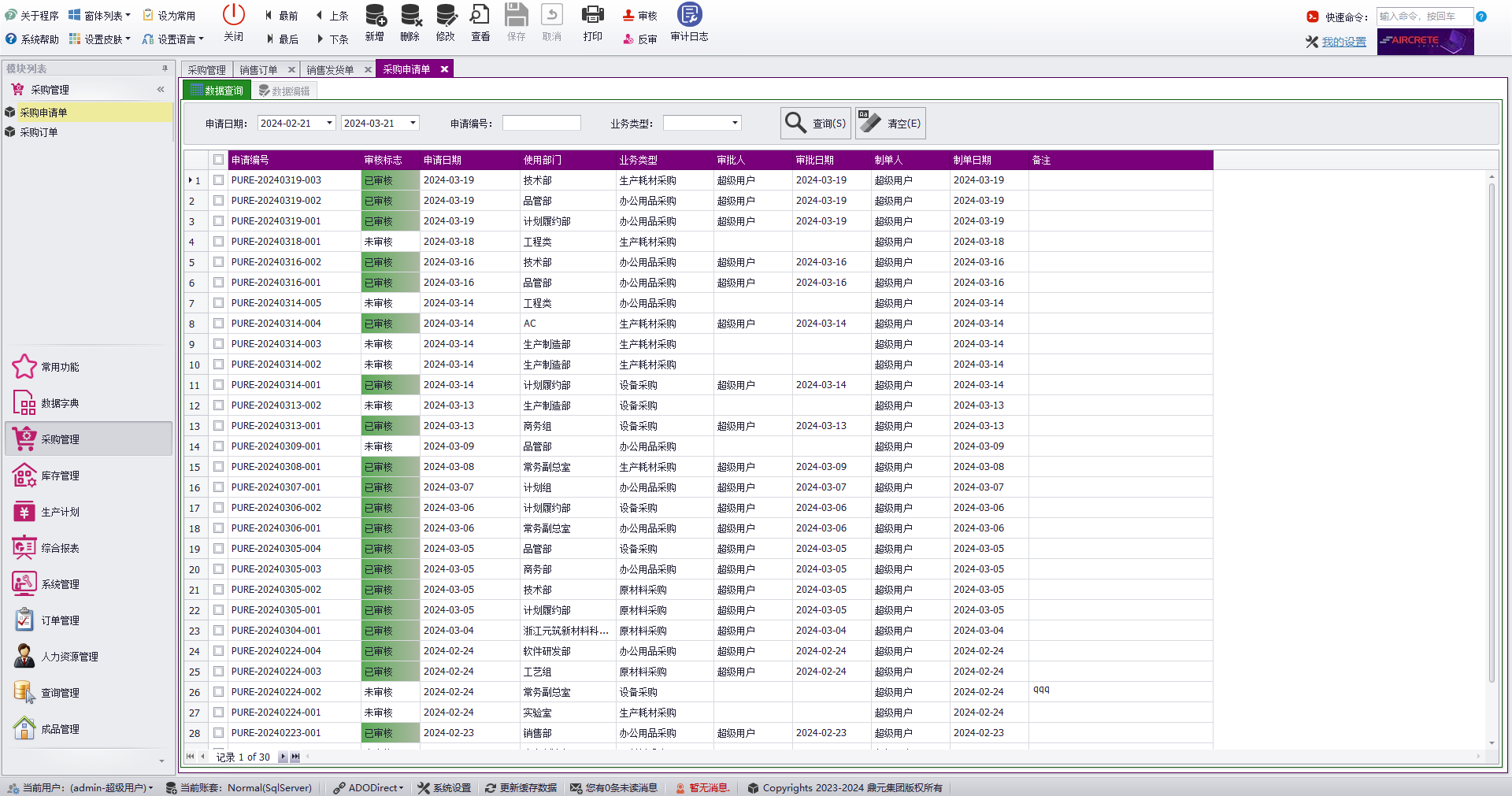Open the 我的设置 link
Image resolution: width=1512 pixels, height=796 pixels.
point(1343,43)
